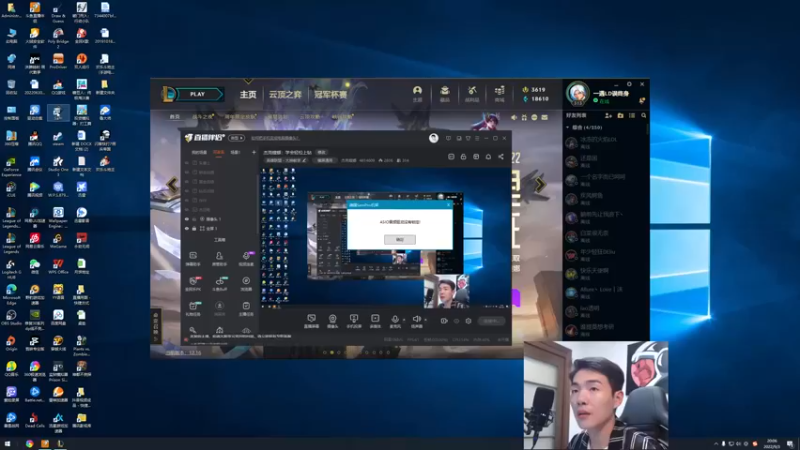The image size is (800, 450).
Task: Open the 主页 tab in League client
Action: 248,94
